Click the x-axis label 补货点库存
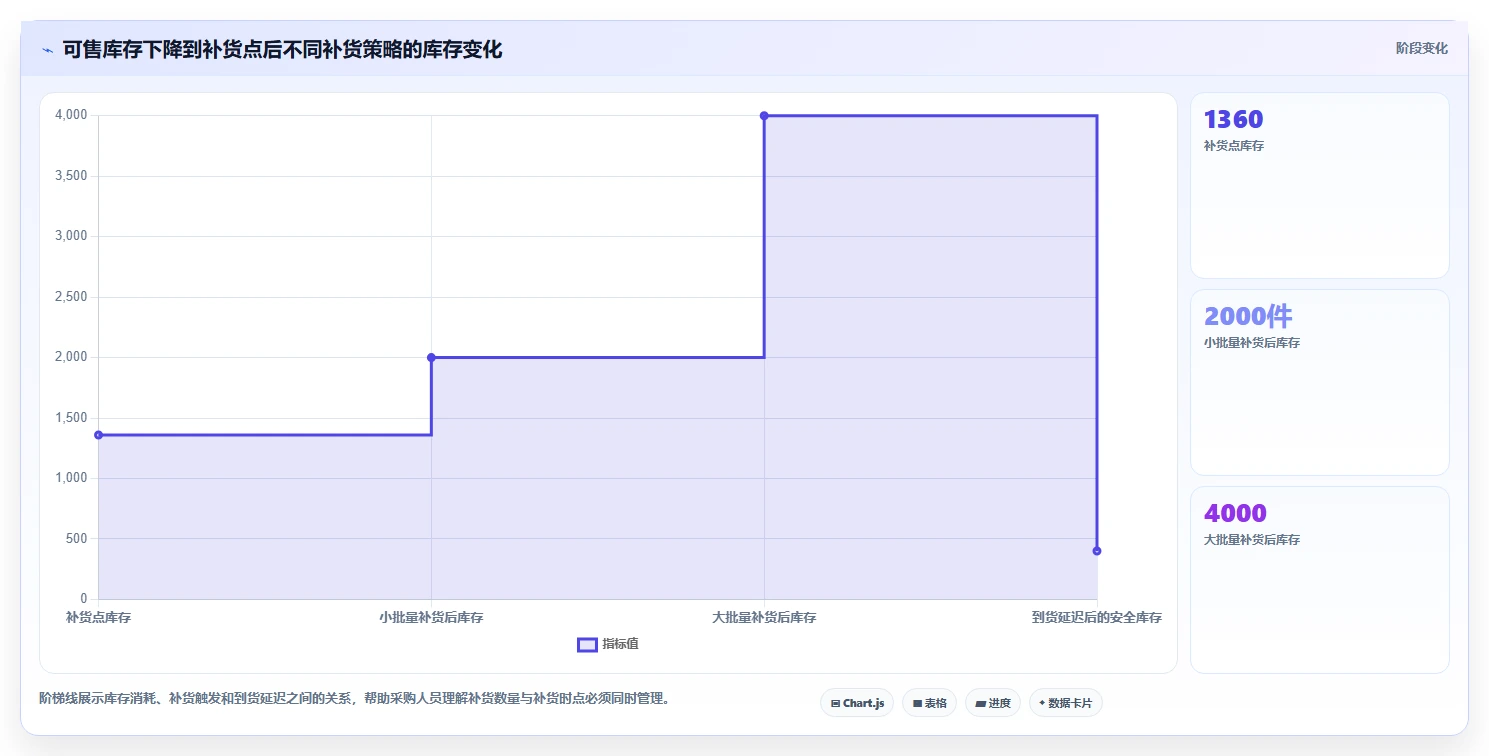This screenshot has height=756, width=1489. 98,617
